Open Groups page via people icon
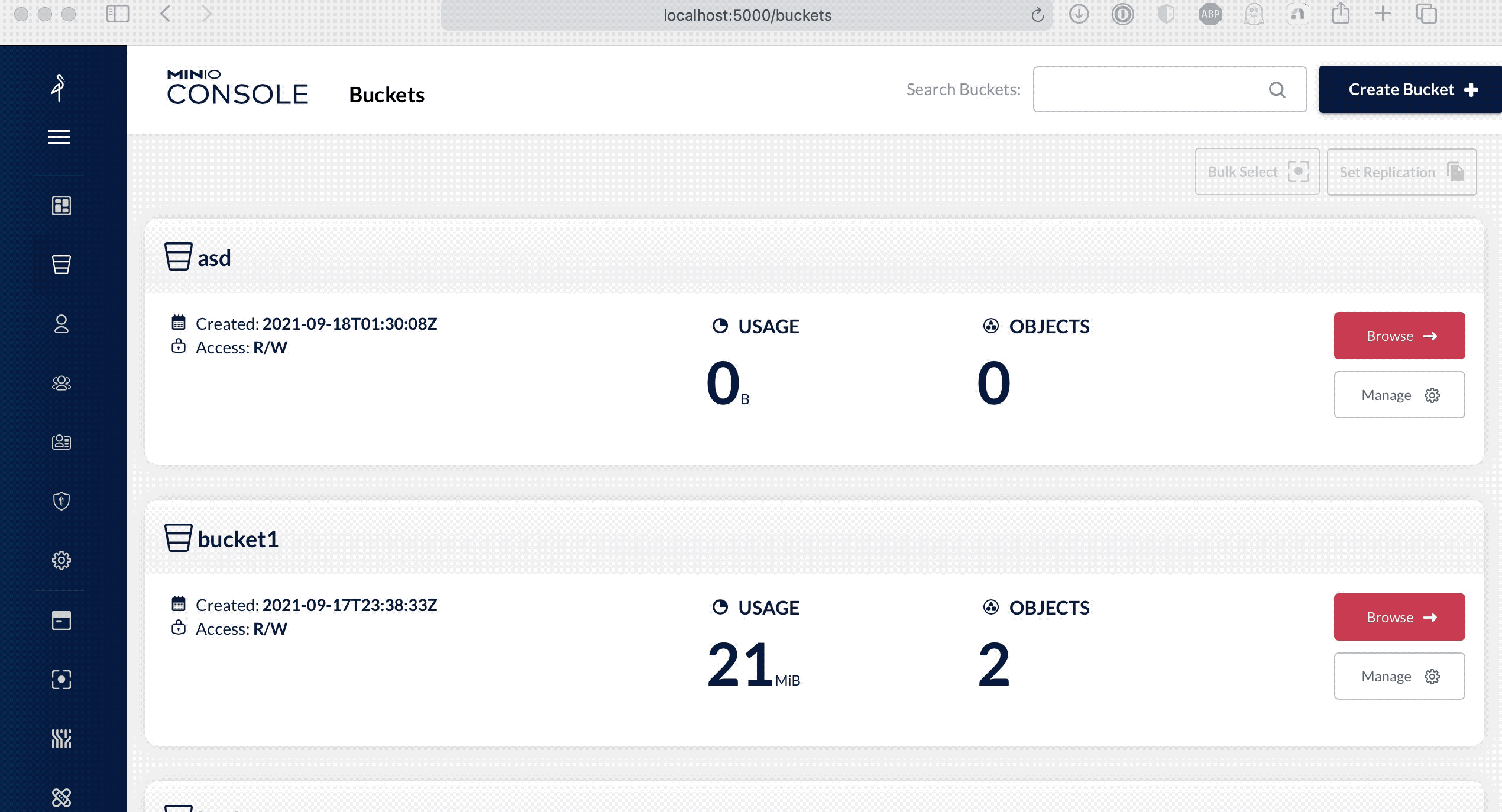Viewport: 1502px width, 812px height. point(61,383)
